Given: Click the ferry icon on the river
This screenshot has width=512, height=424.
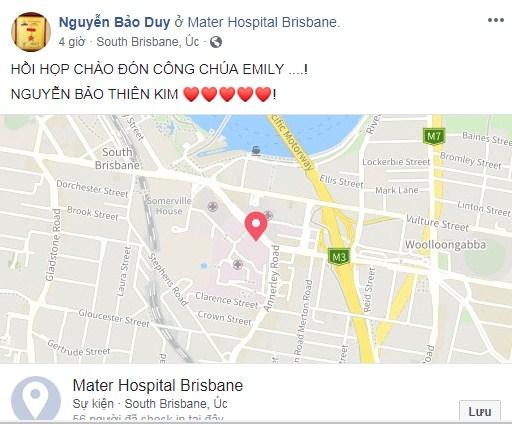Looking at the screenshot, I should click(256, 151).
